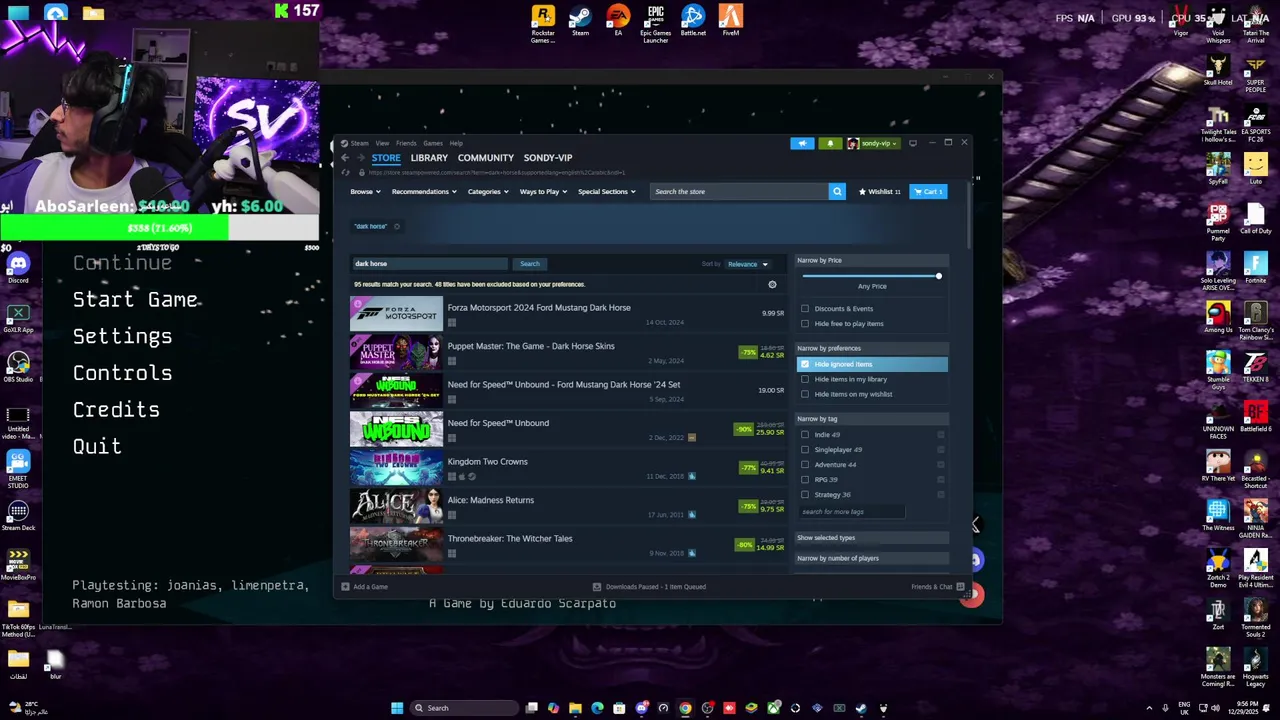The height and width of the screenshot is (720, 1280).
Task: Open Alice: Madness Returns result thumbnail
Action: tap(396, 506)
